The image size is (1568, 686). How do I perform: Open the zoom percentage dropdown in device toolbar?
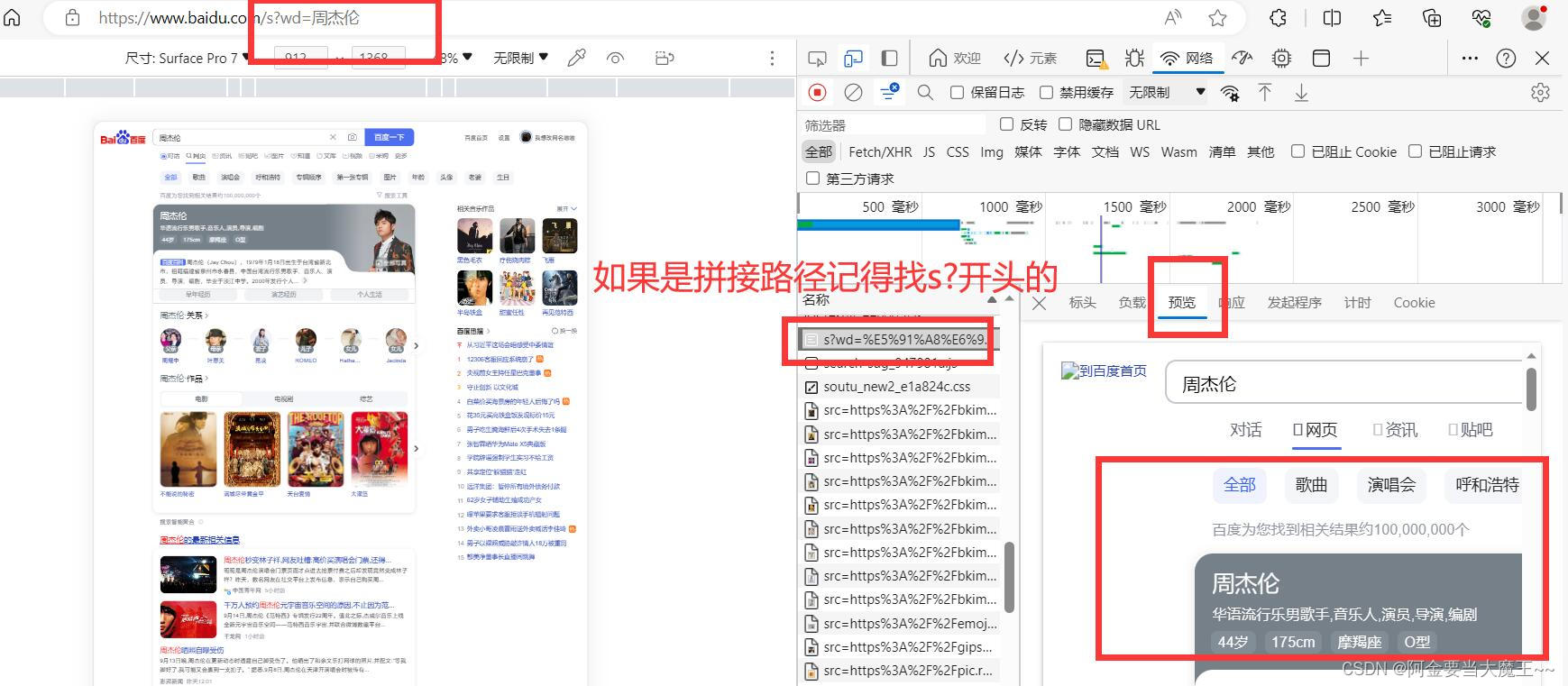(x=456, y=59)
